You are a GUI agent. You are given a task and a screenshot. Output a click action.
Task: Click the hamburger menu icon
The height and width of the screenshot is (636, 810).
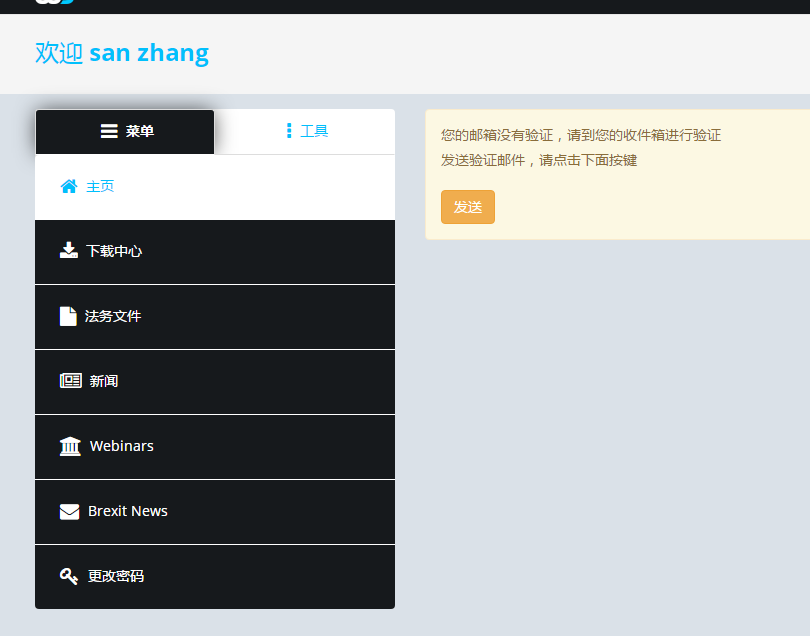pyautogui.click(x=109, y=131)
